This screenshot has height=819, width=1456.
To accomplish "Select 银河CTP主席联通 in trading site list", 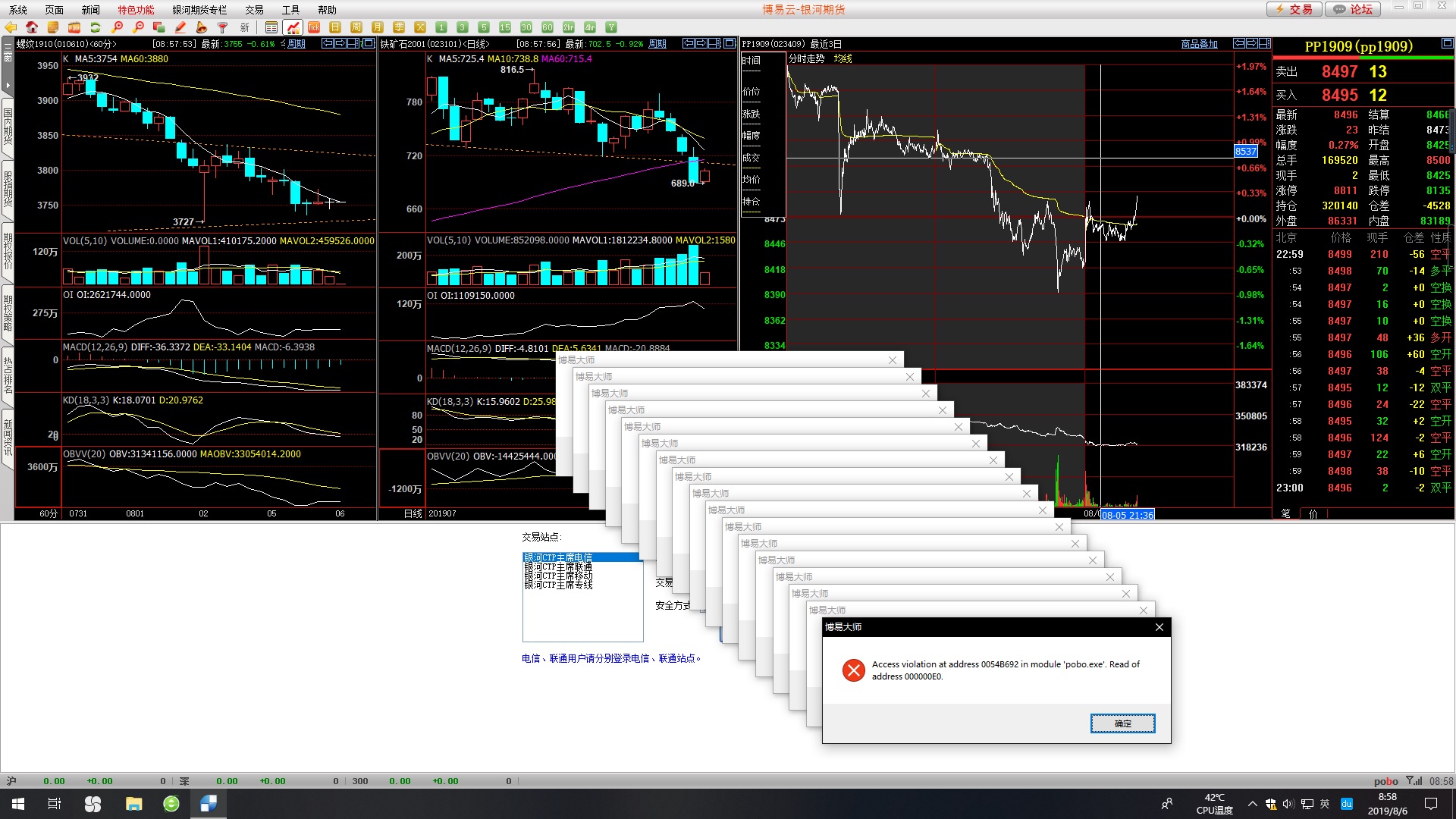I will 558,567.
